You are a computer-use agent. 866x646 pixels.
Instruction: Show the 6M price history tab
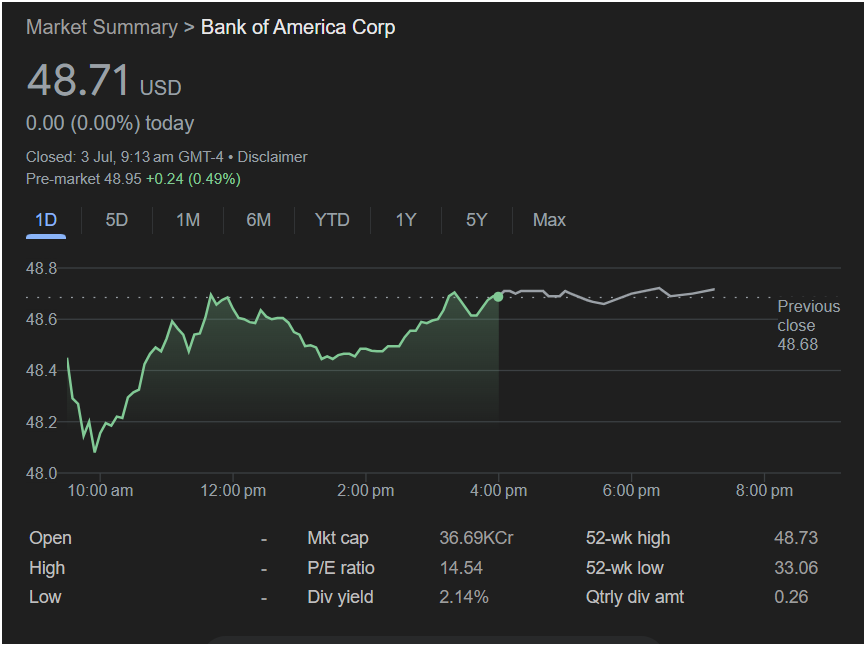click(258, 220)
